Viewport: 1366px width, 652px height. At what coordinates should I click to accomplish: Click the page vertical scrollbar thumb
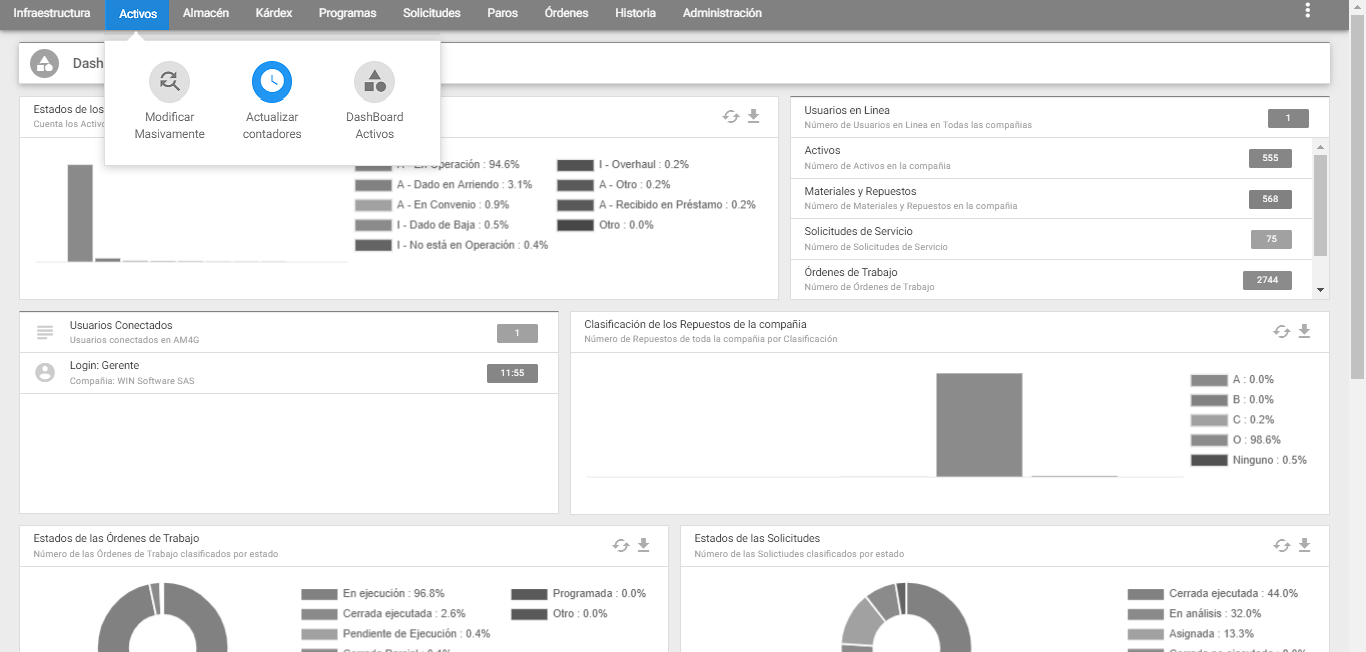[1357, 195]
